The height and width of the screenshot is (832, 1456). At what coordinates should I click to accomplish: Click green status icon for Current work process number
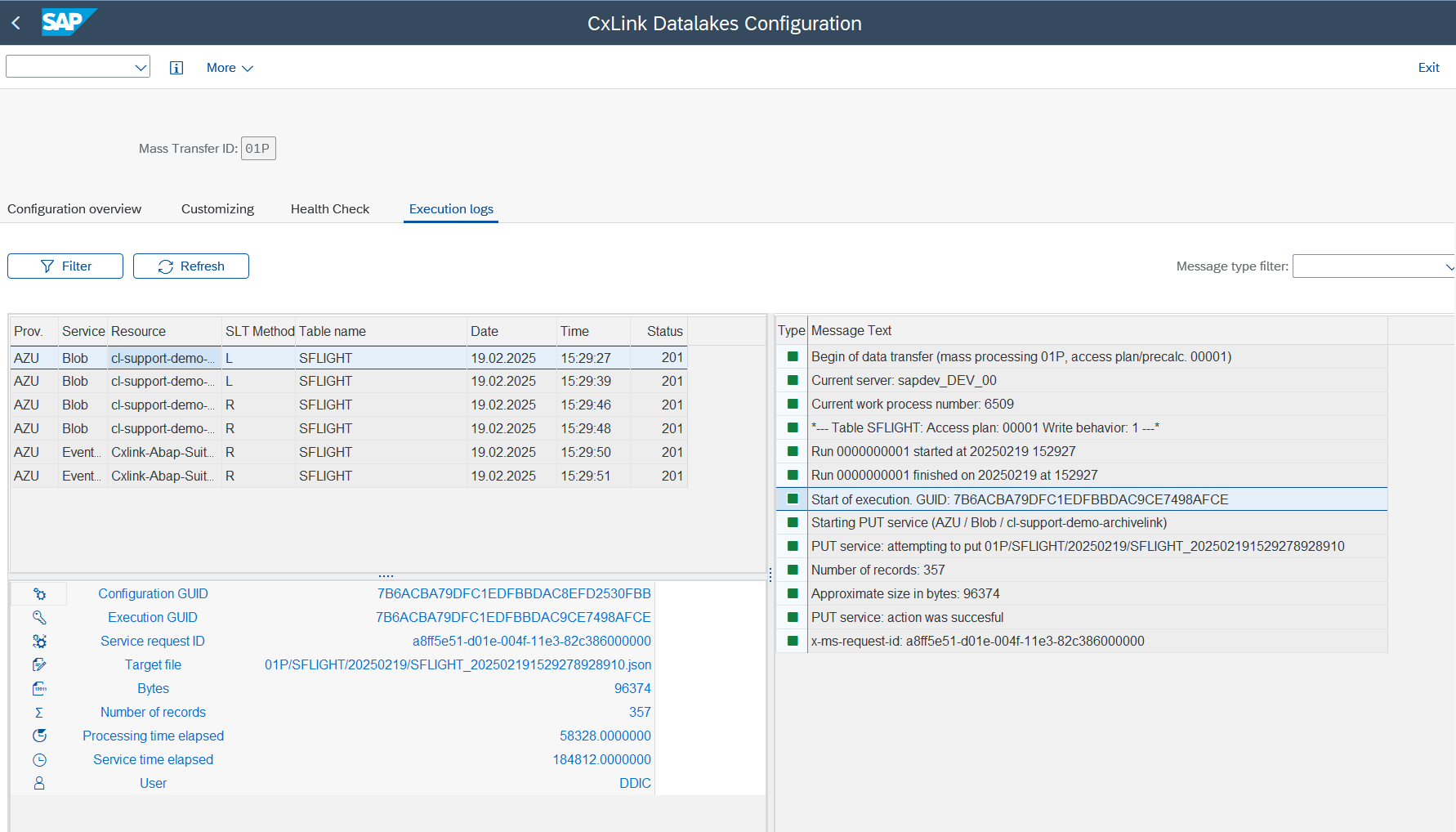[793, 404]
